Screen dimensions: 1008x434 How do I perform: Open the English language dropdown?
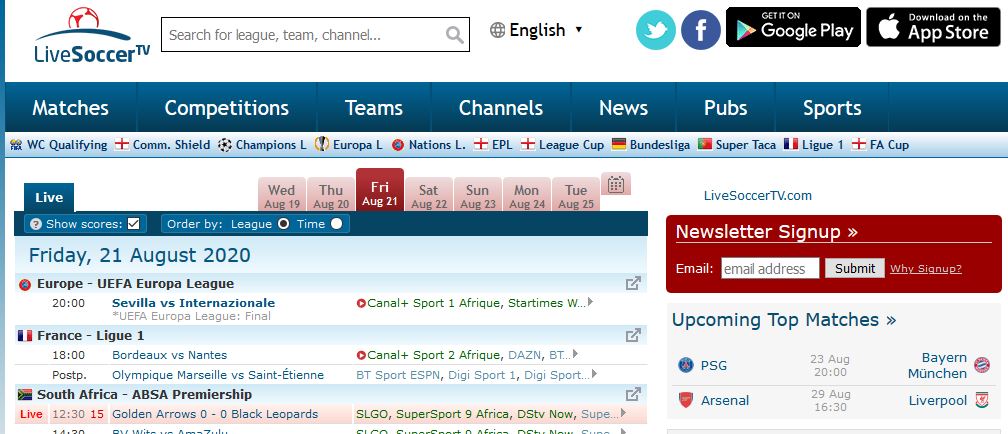536,30
